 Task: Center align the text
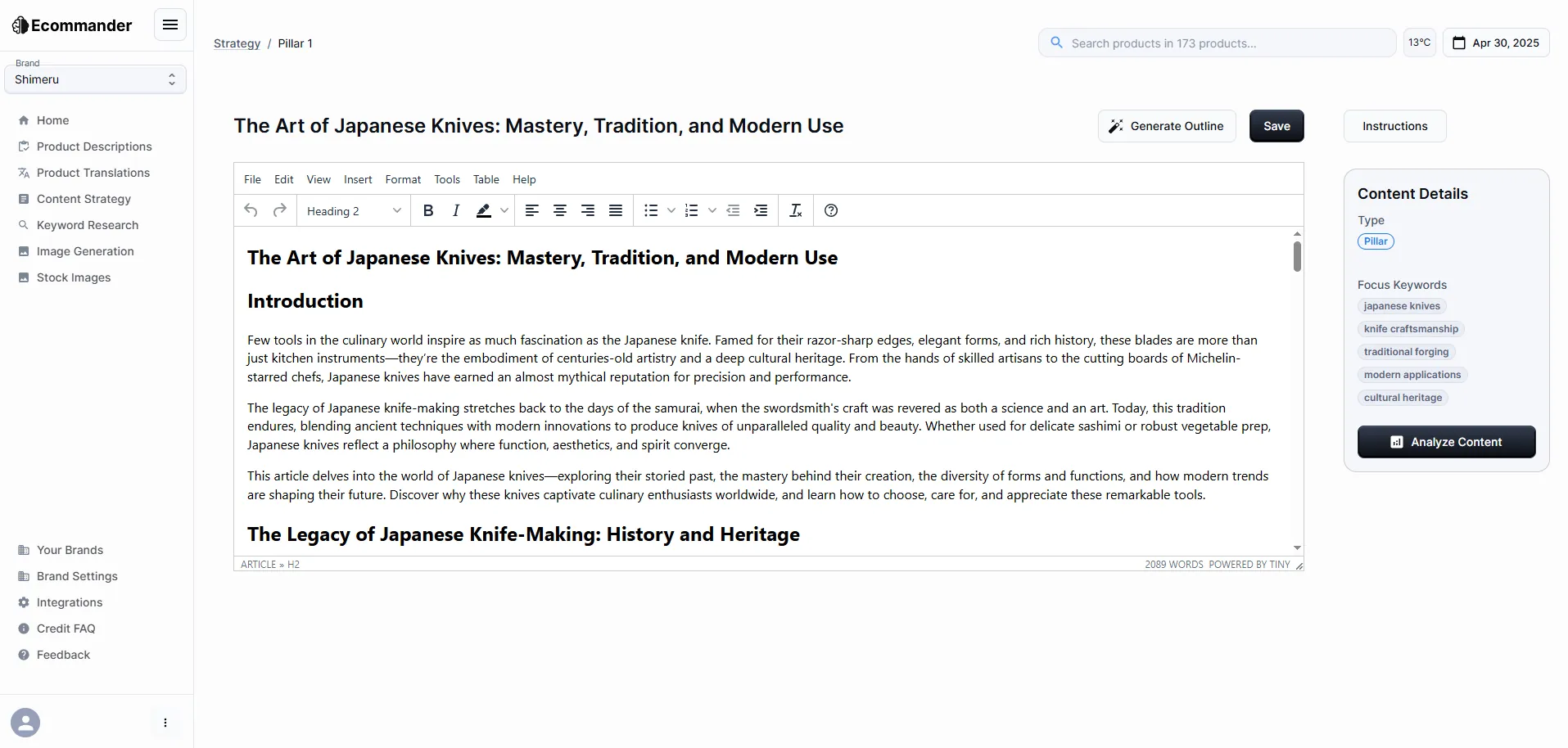coord(560,210)
